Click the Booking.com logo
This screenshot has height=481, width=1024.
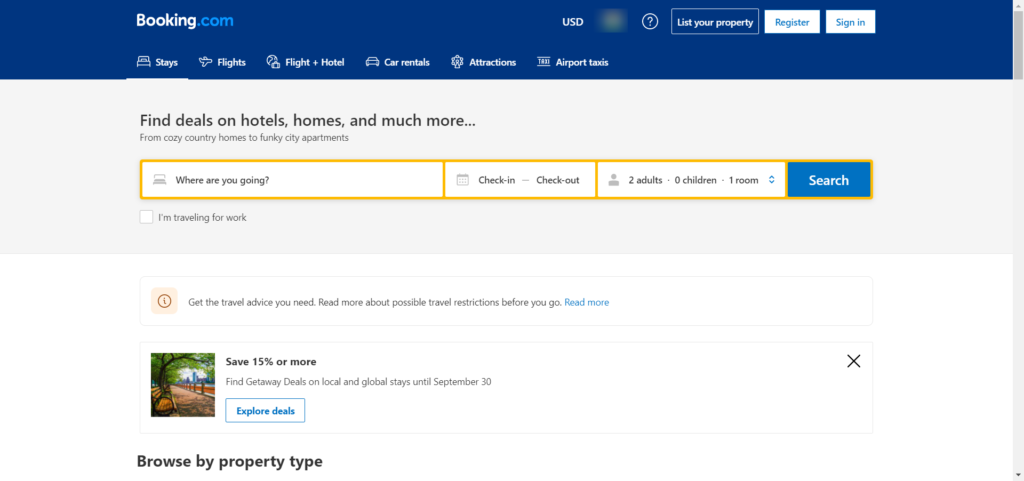(x=185, y=21)
